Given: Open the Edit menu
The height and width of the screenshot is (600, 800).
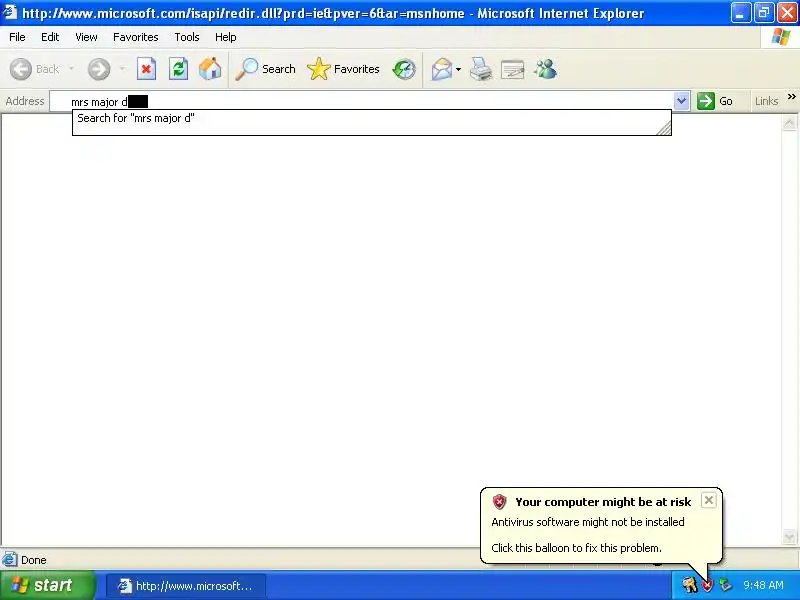Looking at the screenshot, I should point(50,37).
